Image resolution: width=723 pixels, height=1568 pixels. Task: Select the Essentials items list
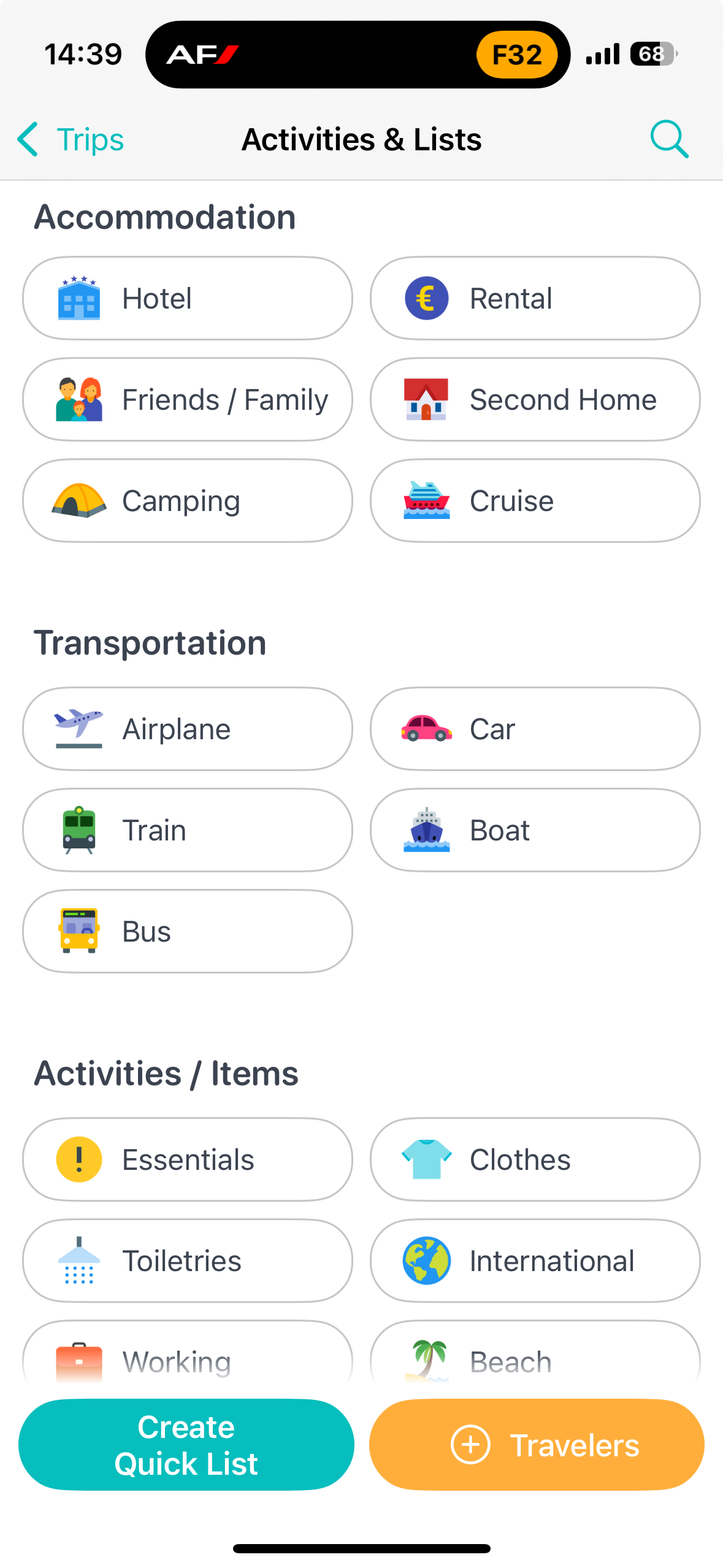click(188, 1159)
